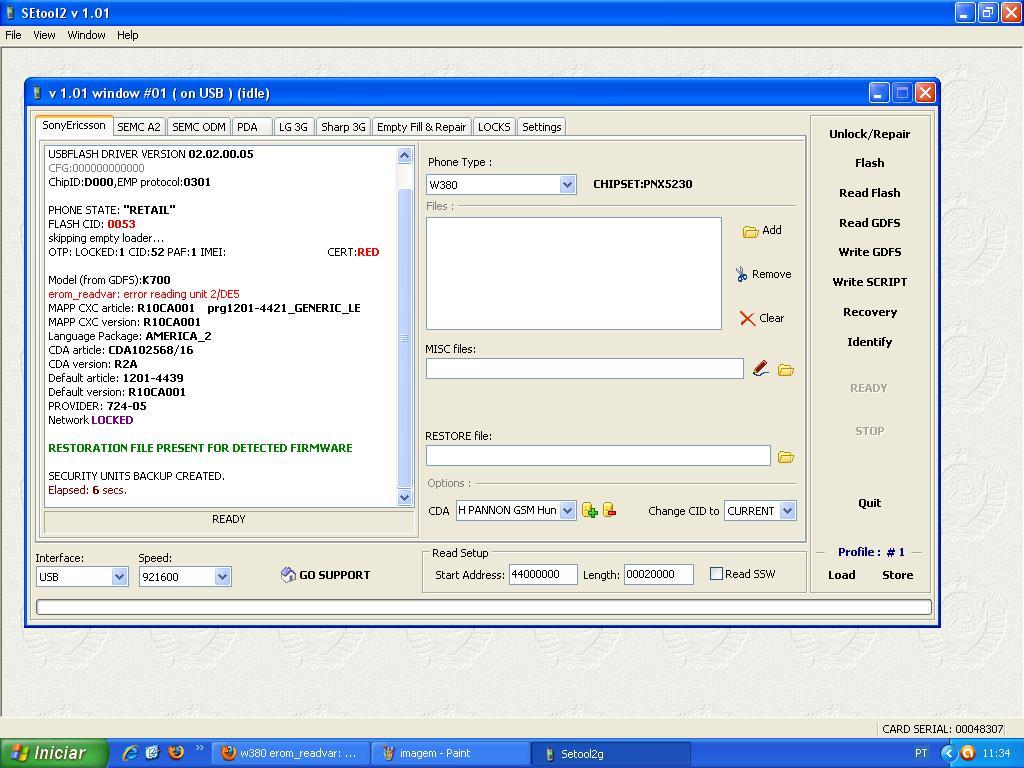Open the Help menu
The height and width of the screenshot is (768, 1024).
coord(127,35)
